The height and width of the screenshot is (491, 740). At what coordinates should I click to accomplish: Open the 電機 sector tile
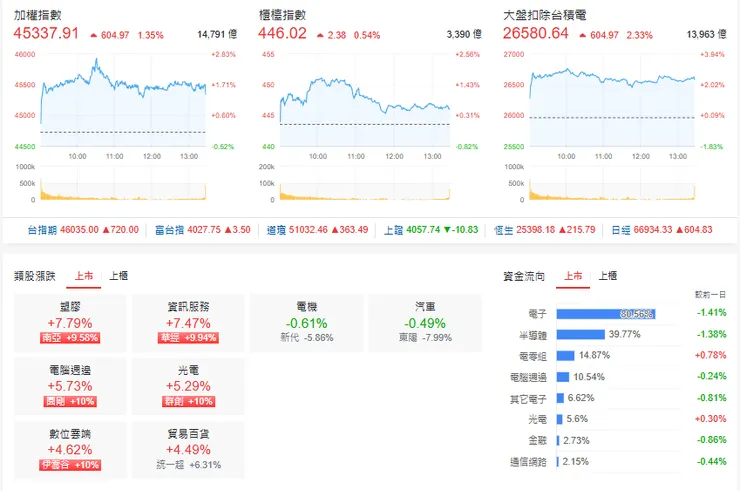[x=307, y=323]
